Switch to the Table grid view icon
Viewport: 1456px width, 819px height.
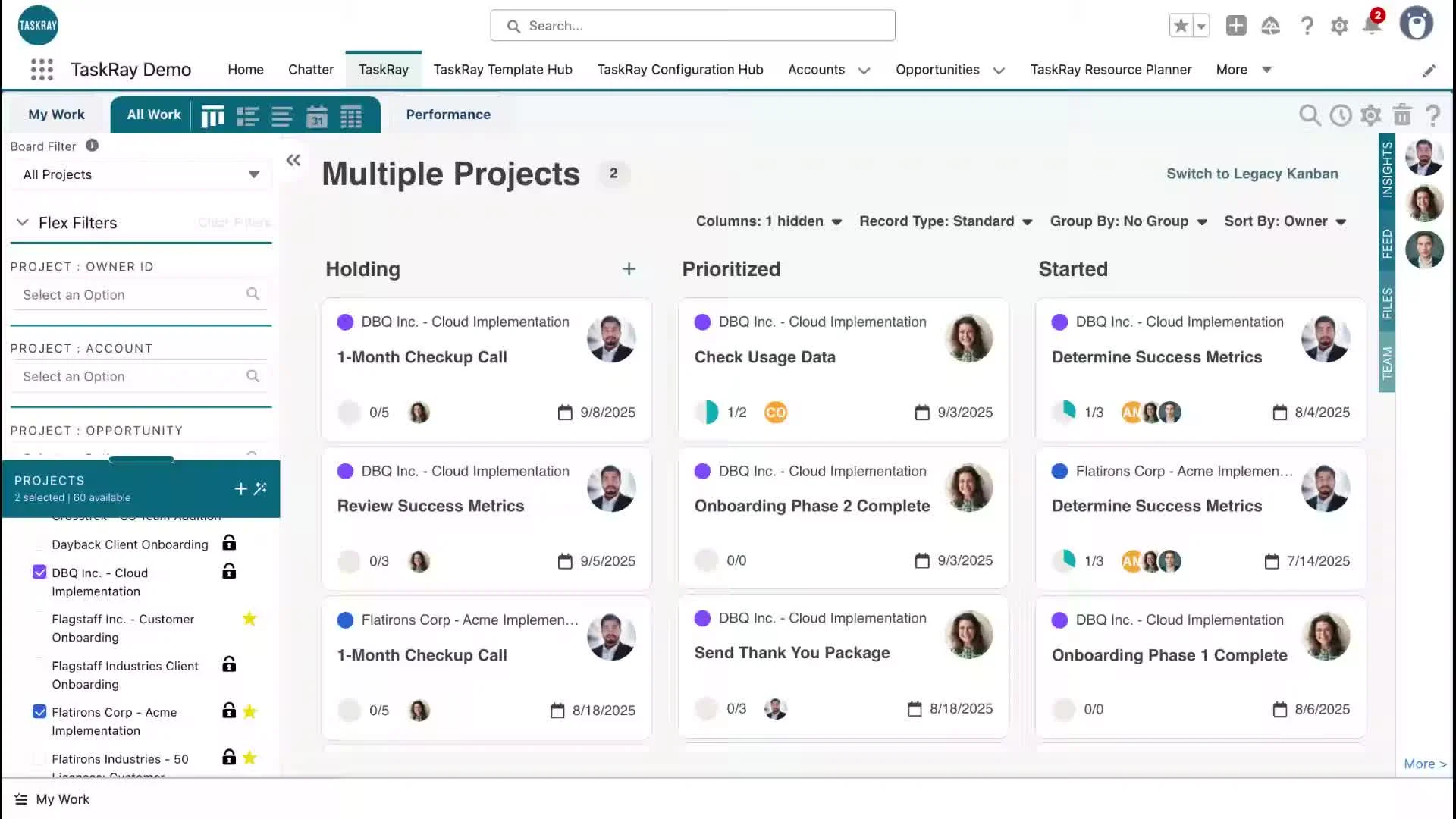coord(351,116)
